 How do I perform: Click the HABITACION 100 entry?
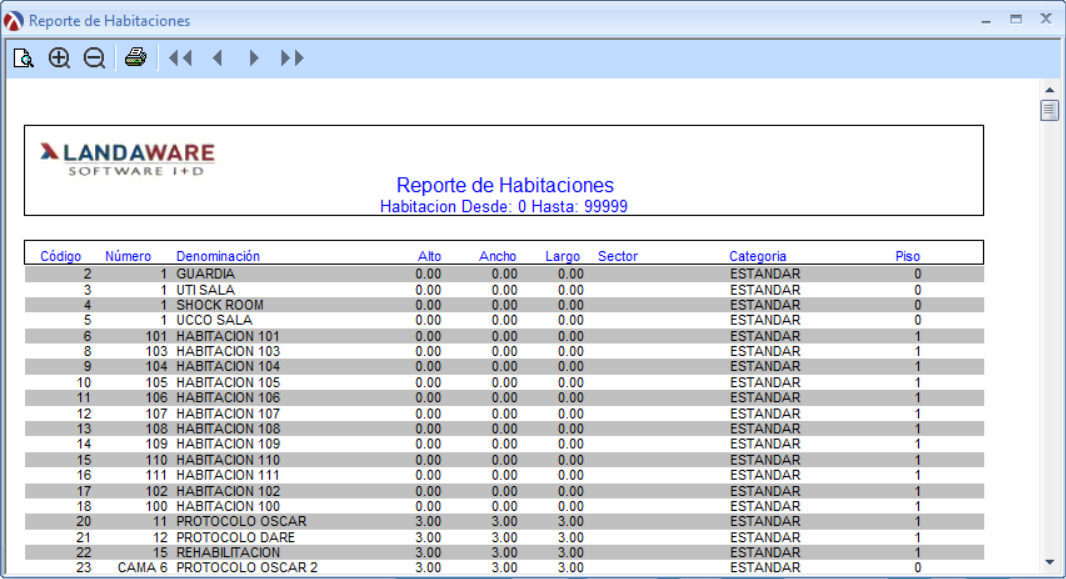tap(228, 506)
